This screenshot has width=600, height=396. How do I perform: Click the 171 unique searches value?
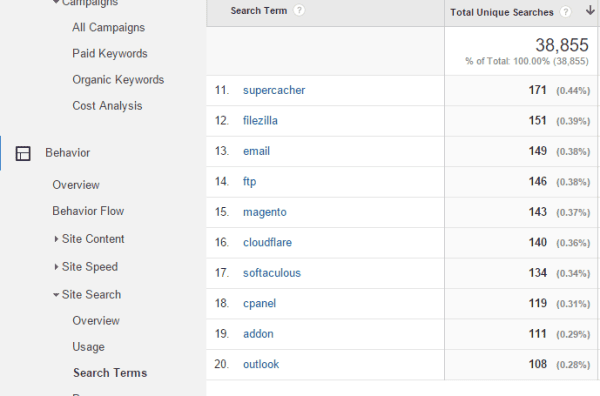point(537,90)
